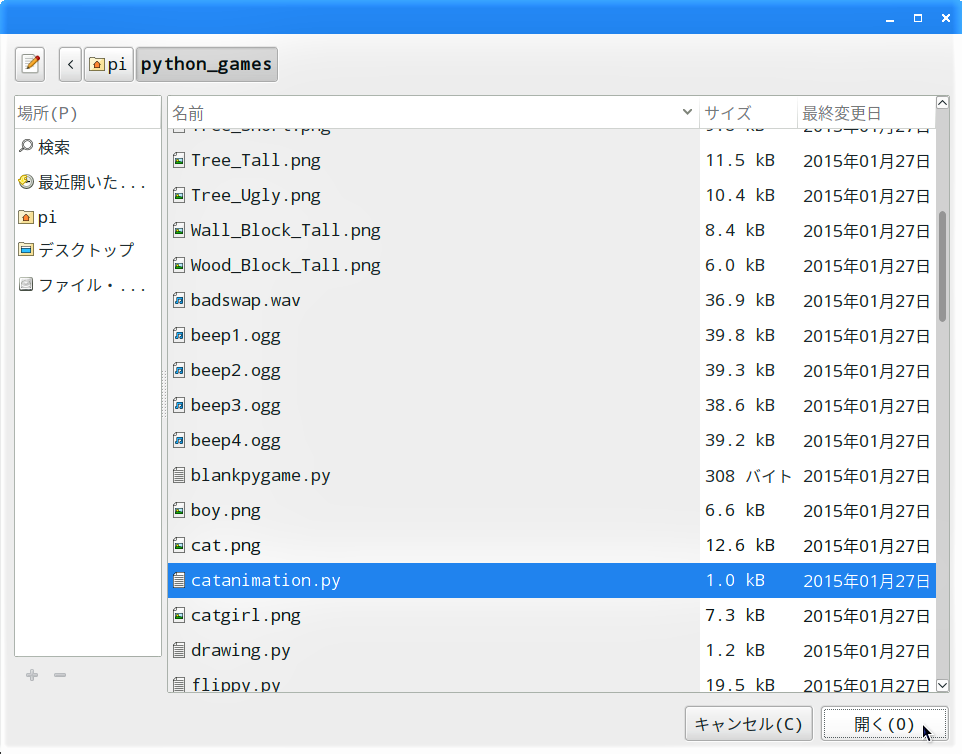Select the desktop folder in places
This screenshot has height=754, width=962.
coord(88,250)
